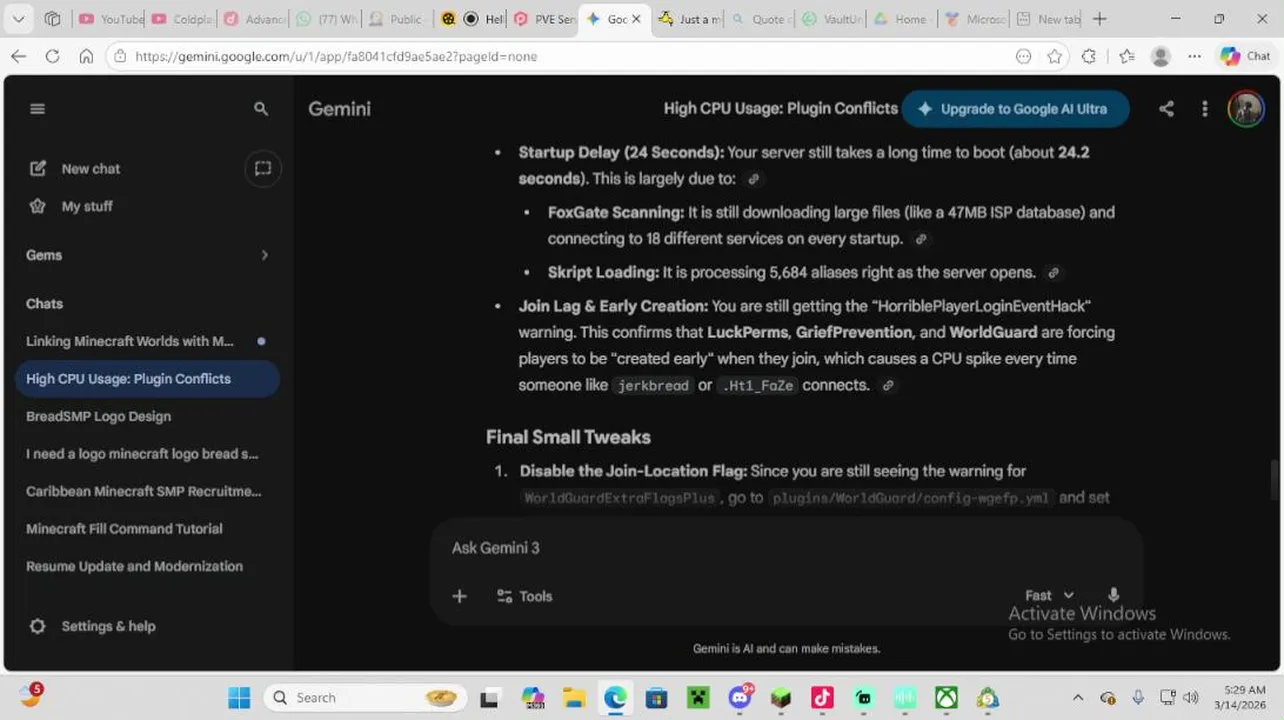Open the Edge browser profile icon
1284x720 pixels.
pos(1161,57)
